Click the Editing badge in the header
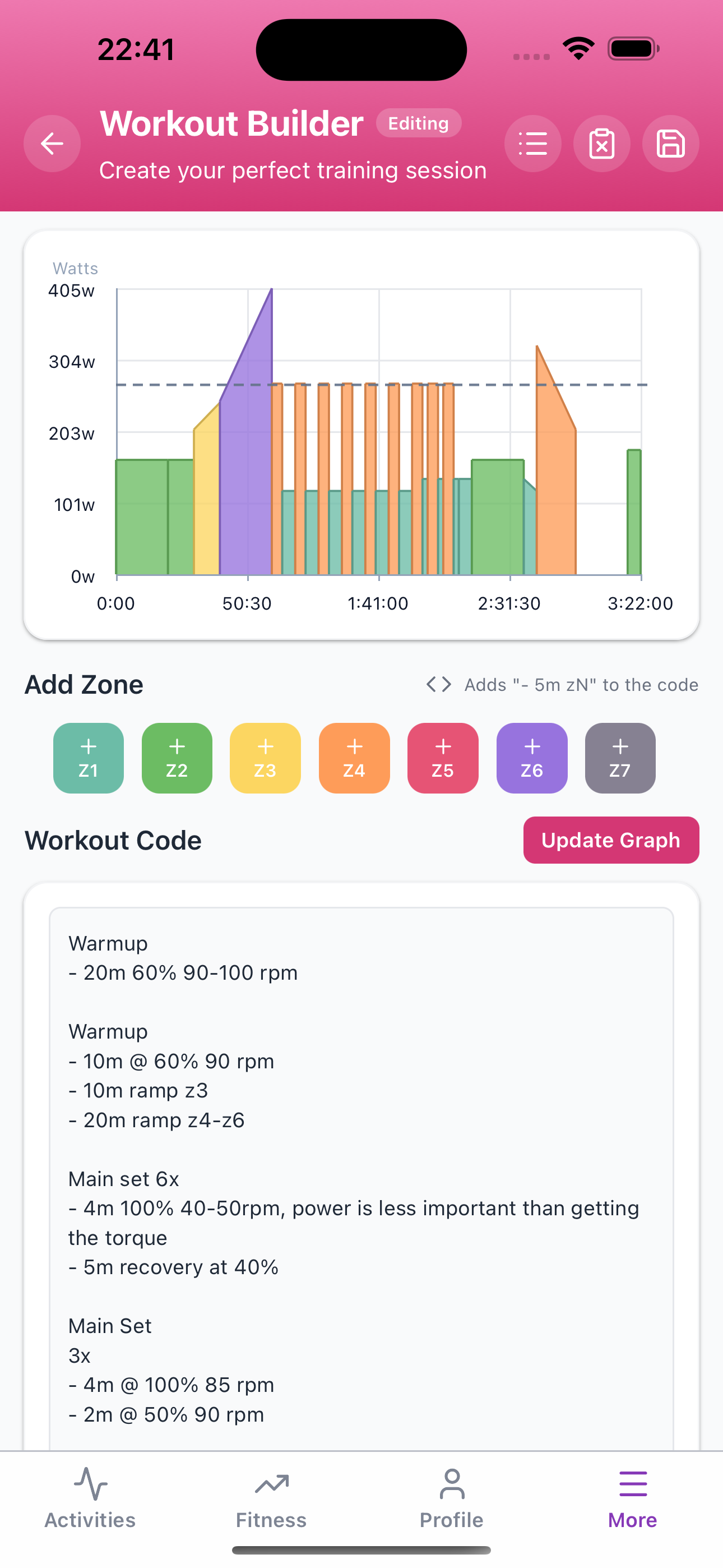Image resolution: width=723 pixels, height=1568 pixels. pos(418,123)
